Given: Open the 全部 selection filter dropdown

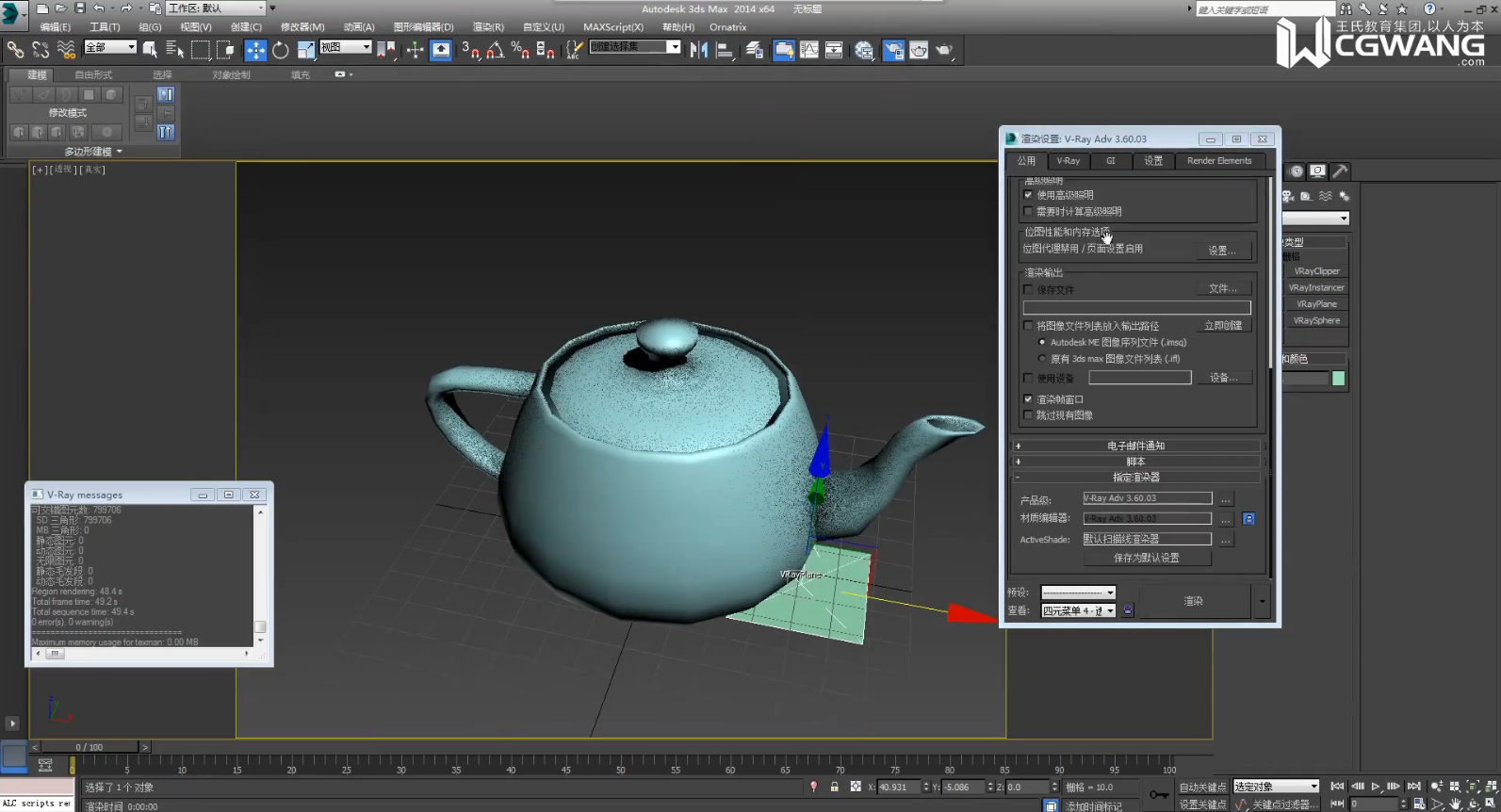Looking at the screenshot, I should pos(110,47).
